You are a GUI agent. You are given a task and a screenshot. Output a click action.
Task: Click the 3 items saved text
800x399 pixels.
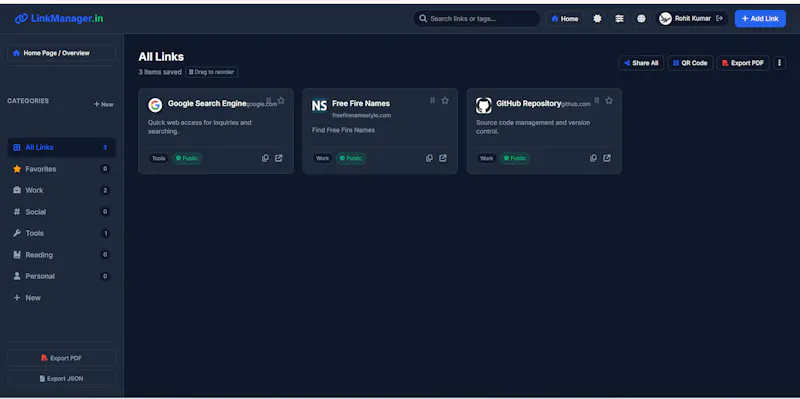click(160, 72)
